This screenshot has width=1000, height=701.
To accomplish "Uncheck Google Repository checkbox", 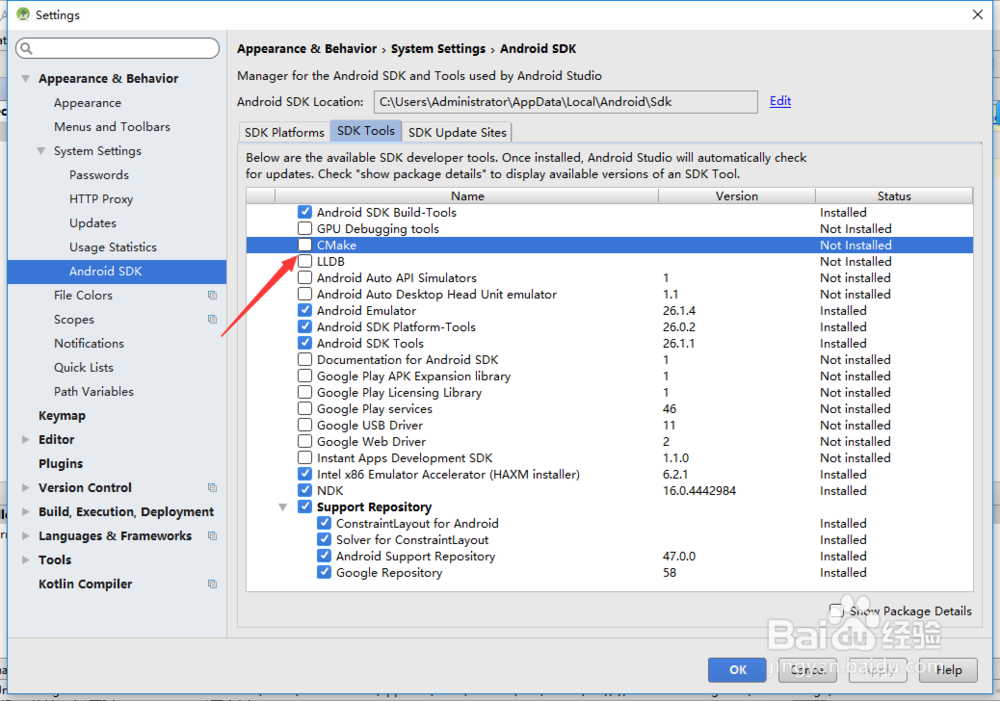I will pyautogui.click(x=324, y=572).
